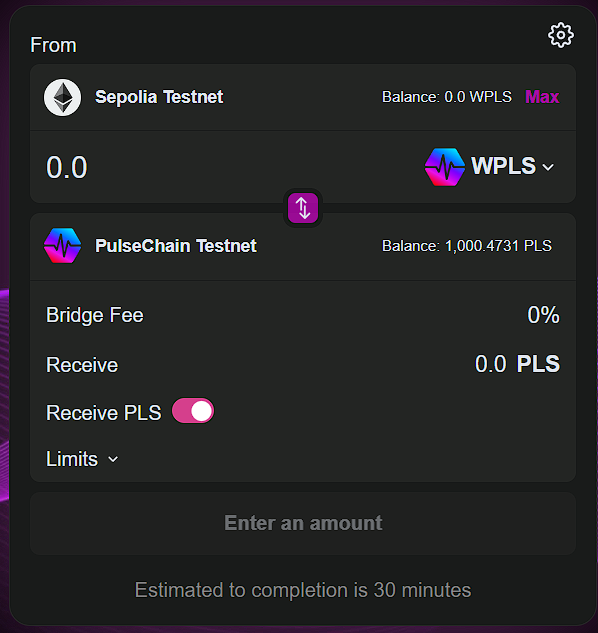Click the Receive PLS label text
Image resolution: width=598 pixels, height=633 pixels.
104,413
